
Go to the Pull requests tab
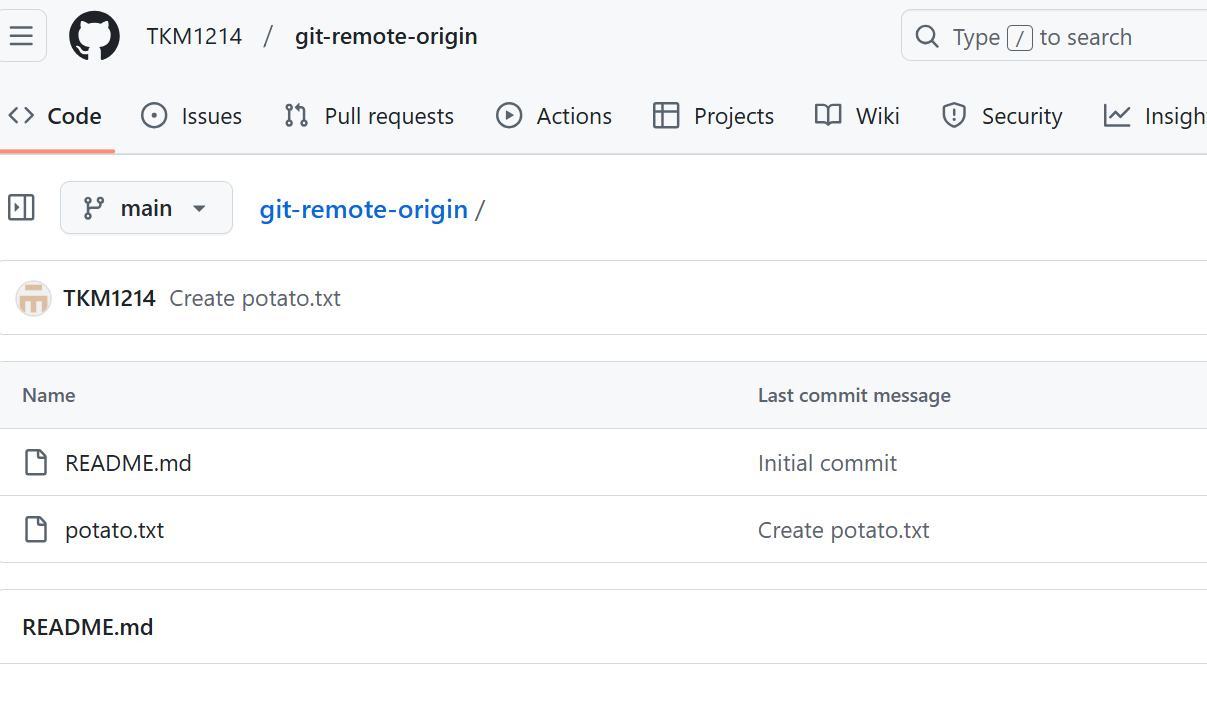pyautogui.click(x=369, y=116)
